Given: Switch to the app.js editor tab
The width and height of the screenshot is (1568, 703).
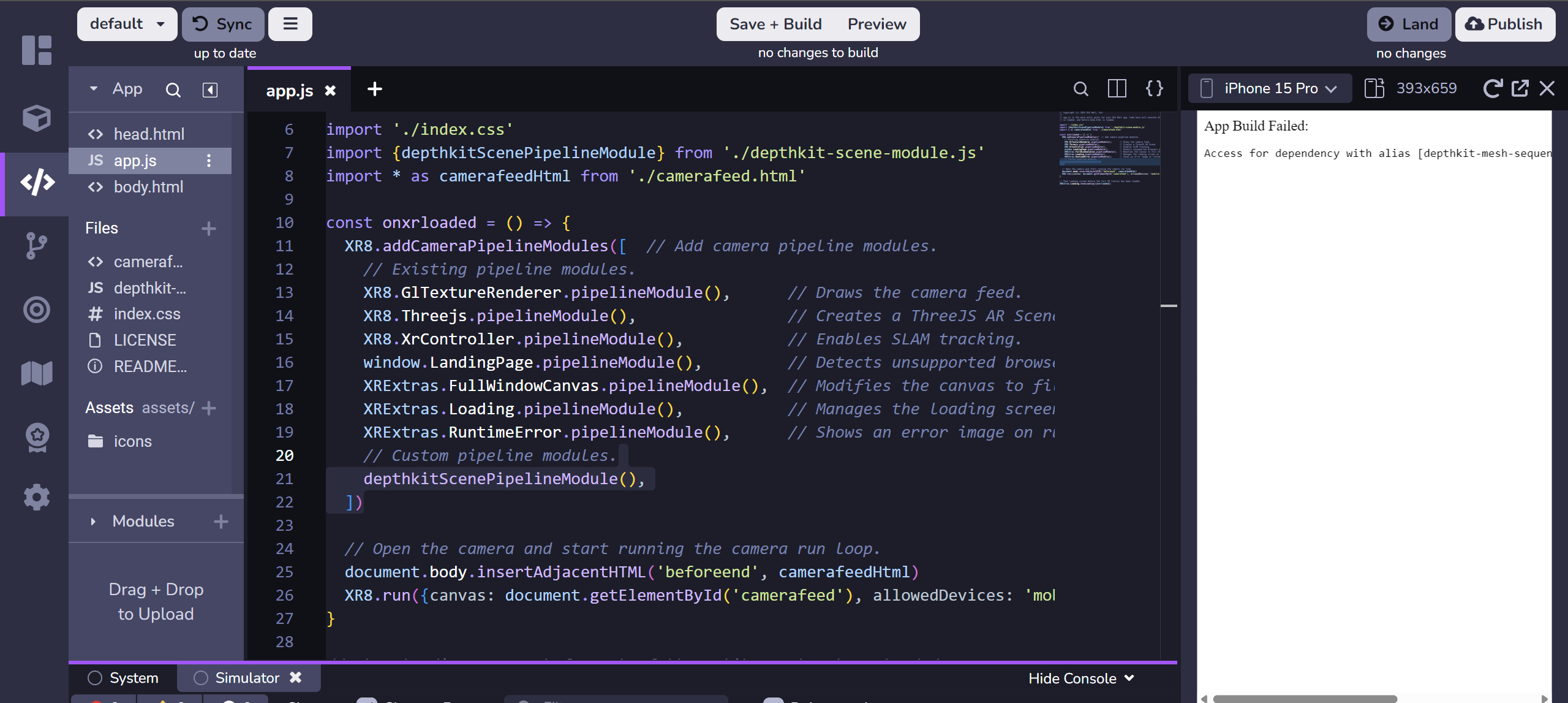Looking at the screenshot, I should click(x=289, y=91).
